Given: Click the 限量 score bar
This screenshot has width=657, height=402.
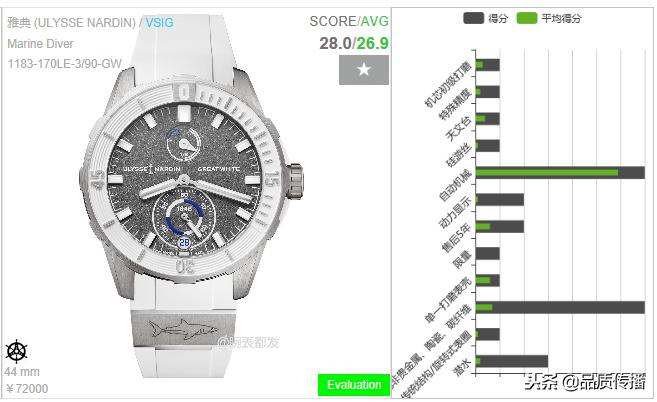Looking at the screenshot, I should coord(488,254).
